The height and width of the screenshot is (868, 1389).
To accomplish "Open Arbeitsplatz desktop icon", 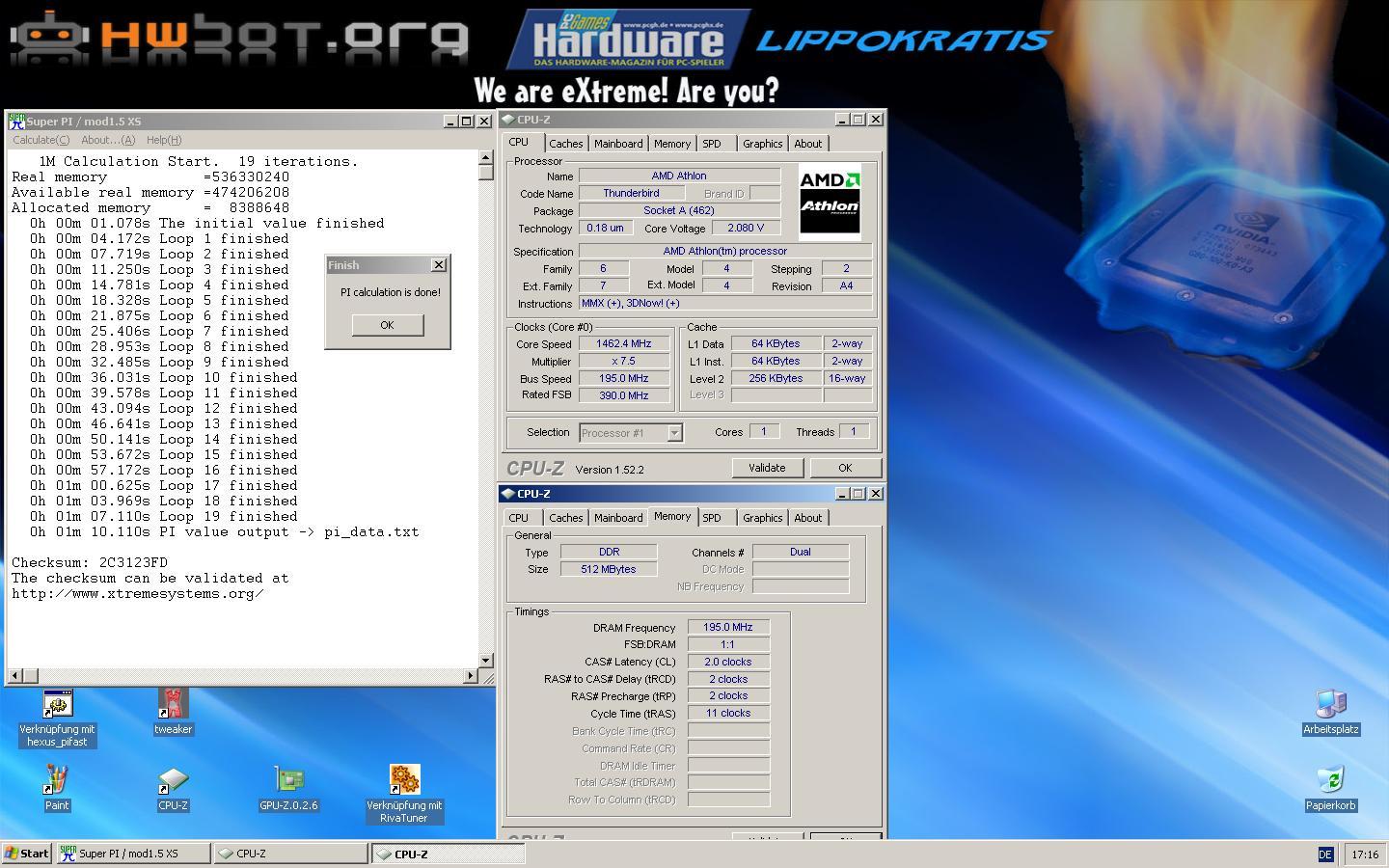I will point(1331,705).
